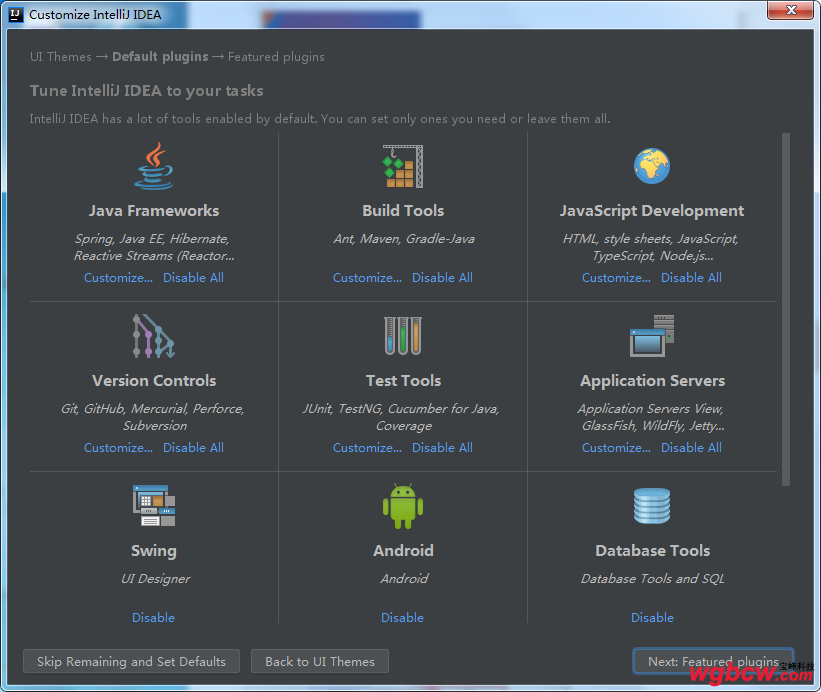Click the UI Themes breadcrumb step
This screenshot has width=821, height=692.
(61, 57)
